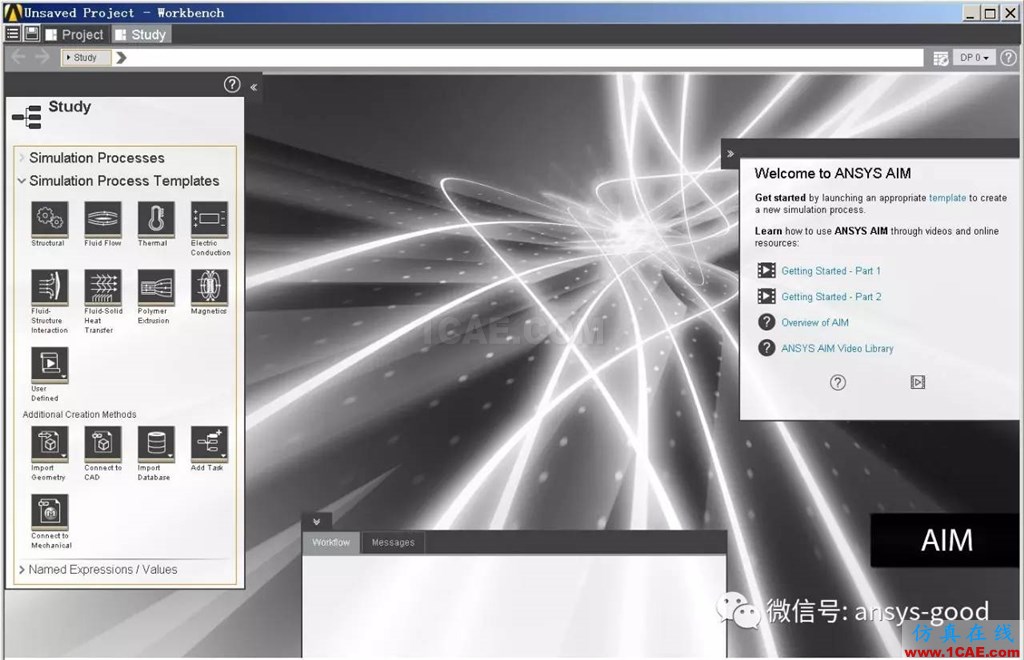Image resolution: width=1024 pixels, height=660 pixels.
Task: Click the Import Geometry icon
Action: (x=49, y=443)
